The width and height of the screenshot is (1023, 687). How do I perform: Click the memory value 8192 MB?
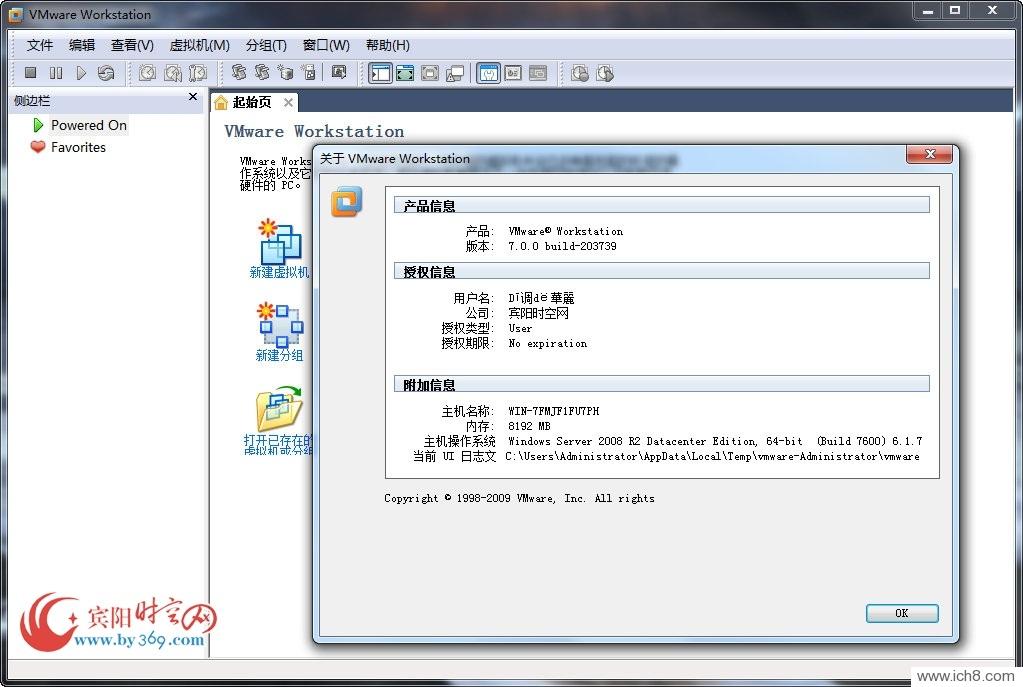tap(529, 426)
